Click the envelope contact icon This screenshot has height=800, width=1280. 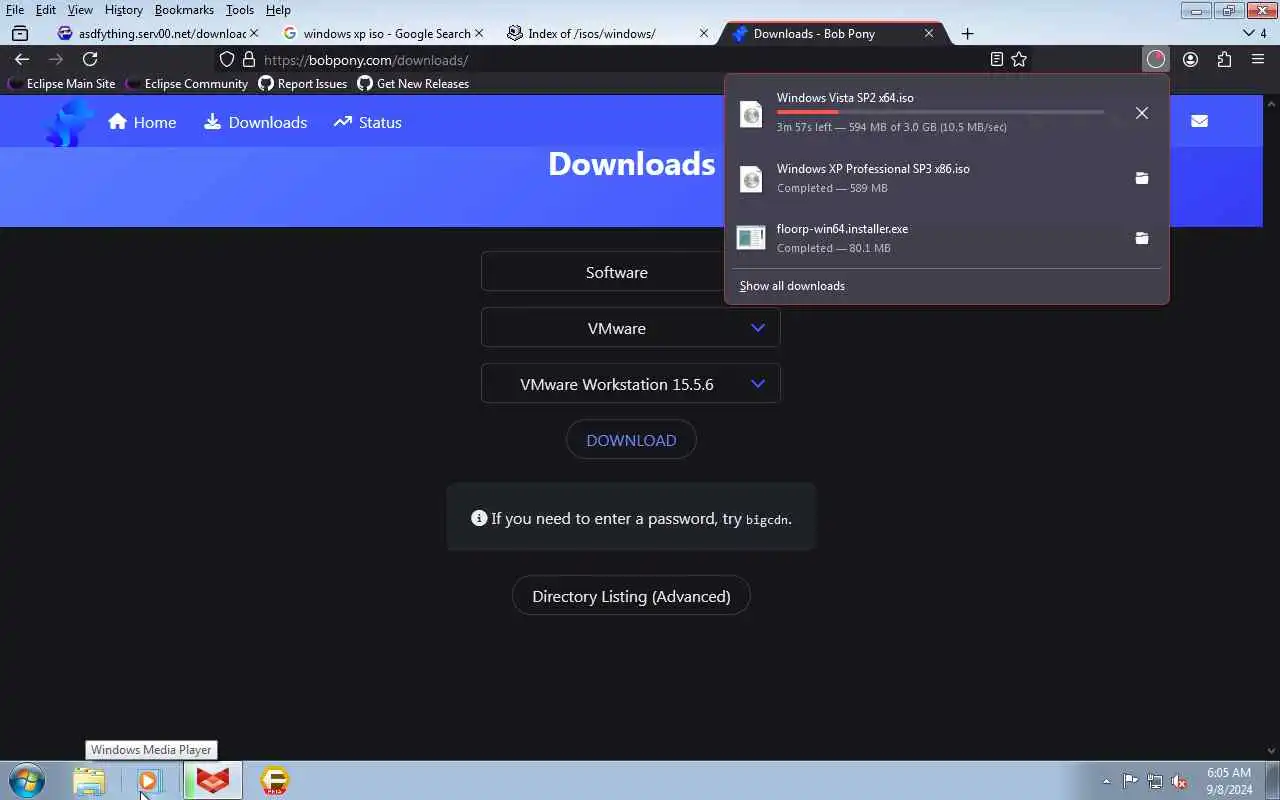pyautogui.click(x=1199, y=121)
